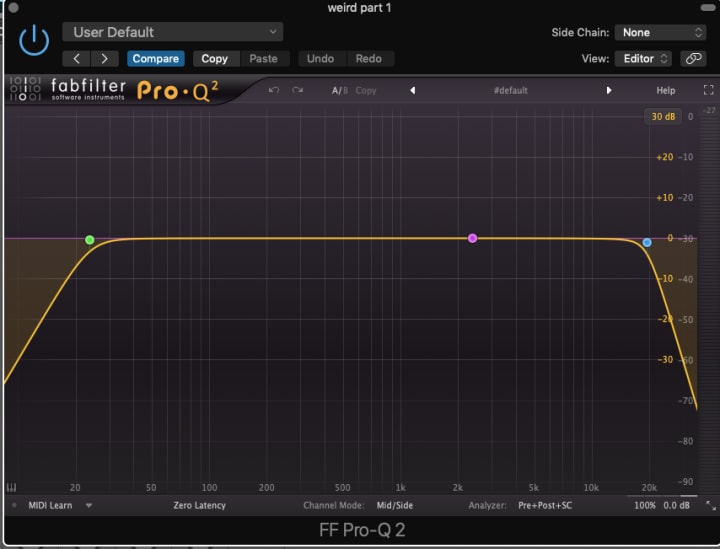This screenshot has height=549, width=720.
Task: Toggle full screen mode icon
Action: point(709,90)
